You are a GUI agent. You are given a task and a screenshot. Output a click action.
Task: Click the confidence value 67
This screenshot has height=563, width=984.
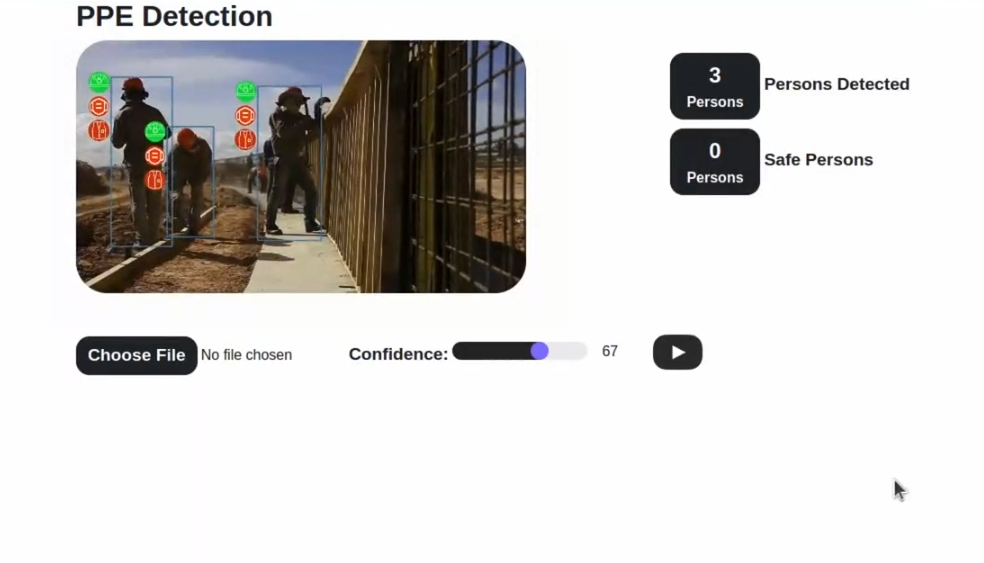(610, 351)
